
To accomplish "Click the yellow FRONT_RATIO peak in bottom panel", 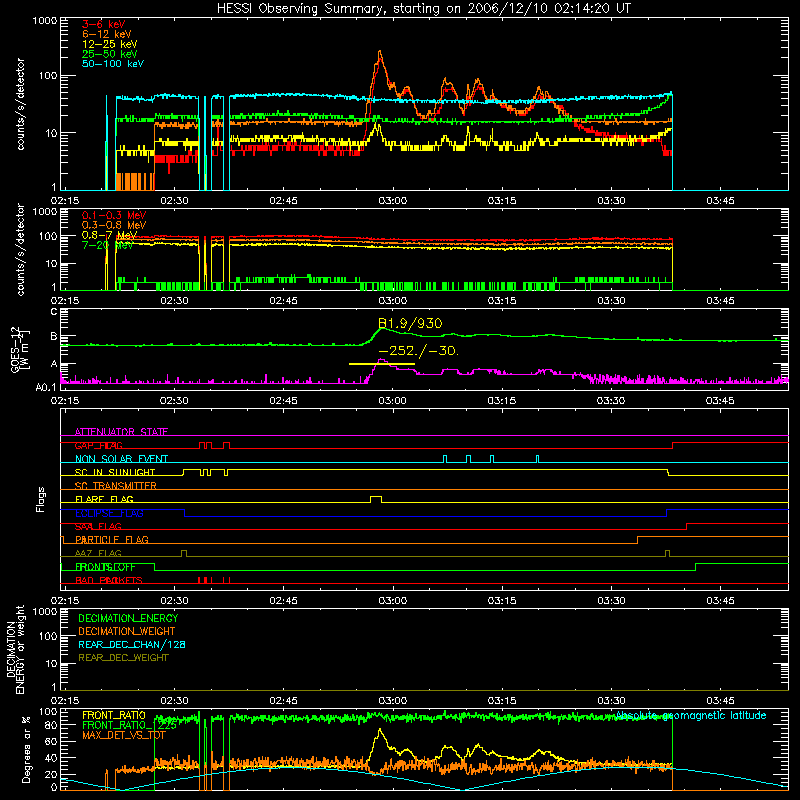I will [379, 731].
